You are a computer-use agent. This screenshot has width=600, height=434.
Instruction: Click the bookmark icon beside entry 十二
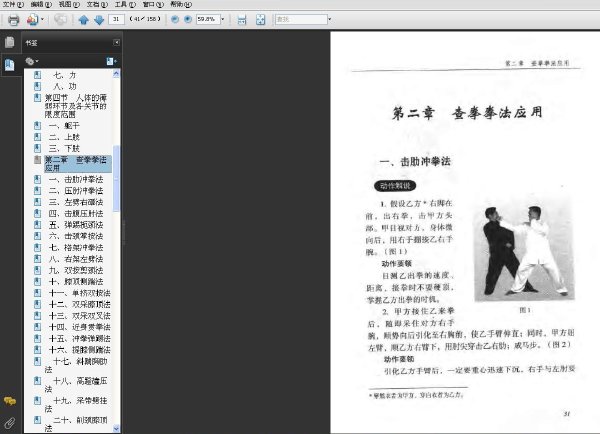coord(38,304)
